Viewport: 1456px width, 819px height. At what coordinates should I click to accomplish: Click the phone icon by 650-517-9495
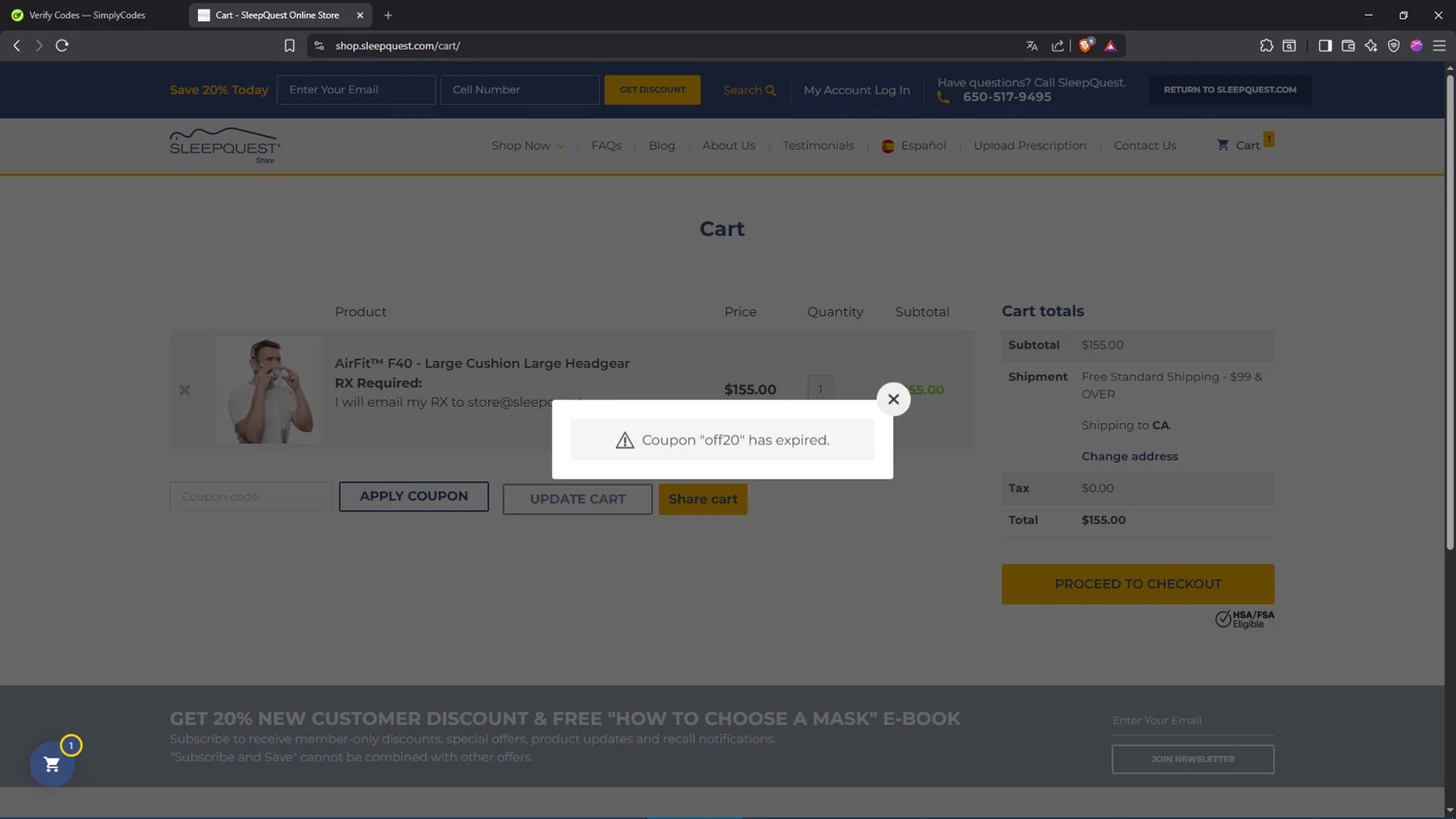[x=943, y=97]
